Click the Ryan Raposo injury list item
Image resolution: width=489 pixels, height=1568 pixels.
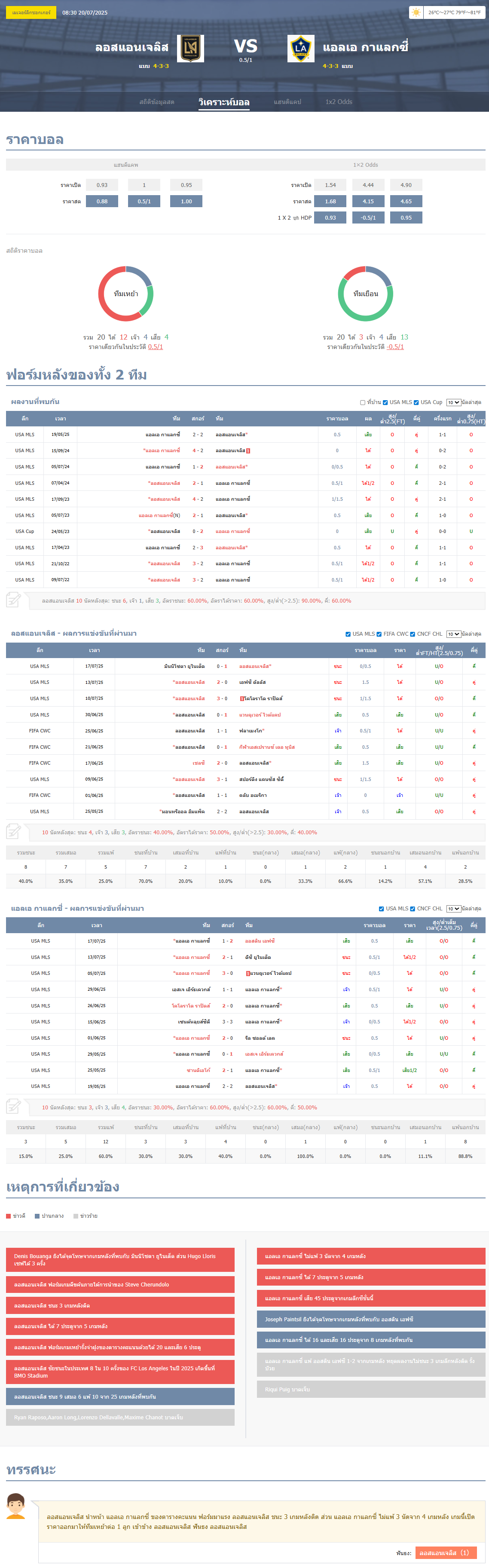[x=120, y=1418]
